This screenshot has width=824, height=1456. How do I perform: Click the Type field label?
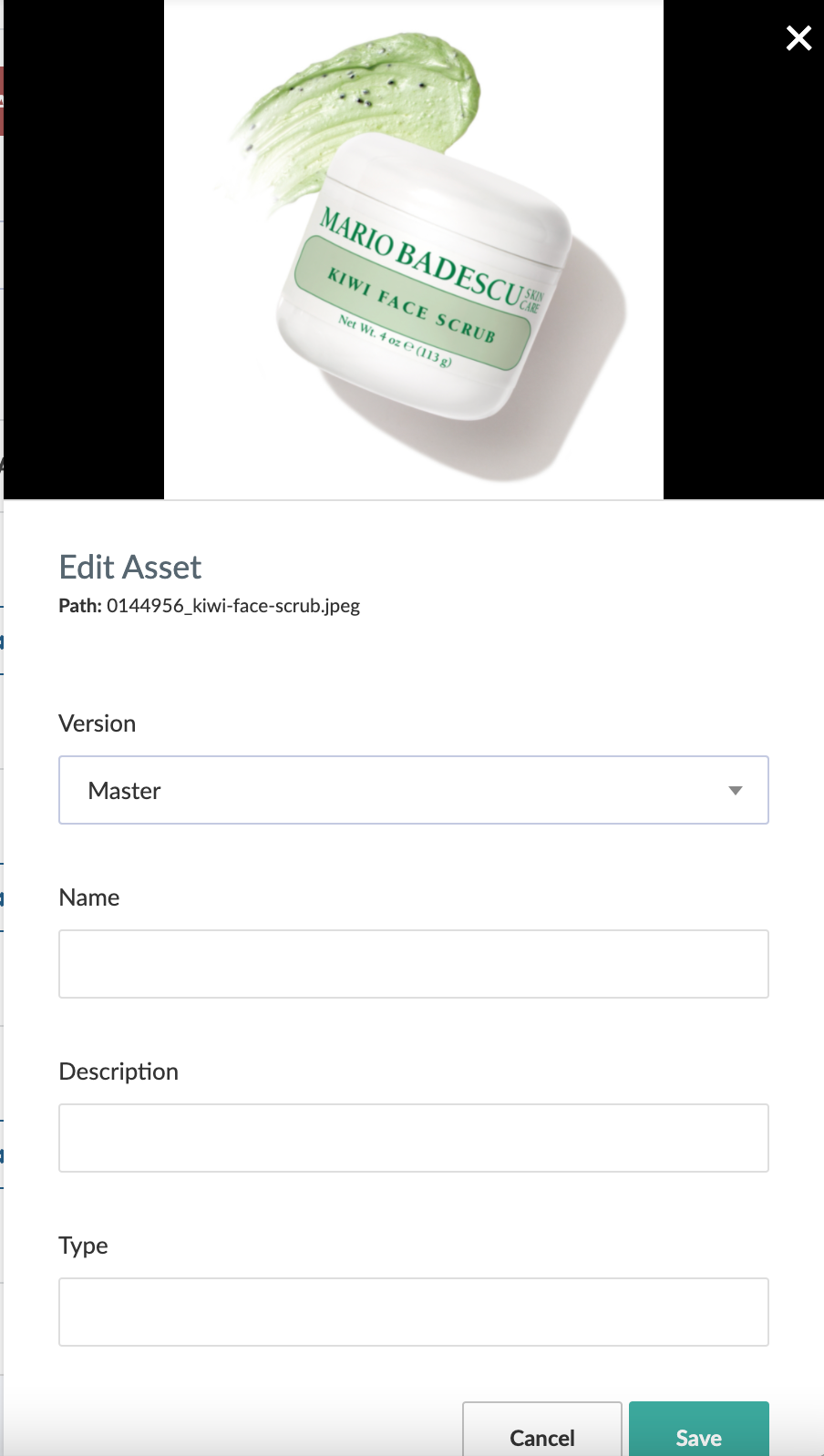pyautogui.click(x=84, y=1246)
